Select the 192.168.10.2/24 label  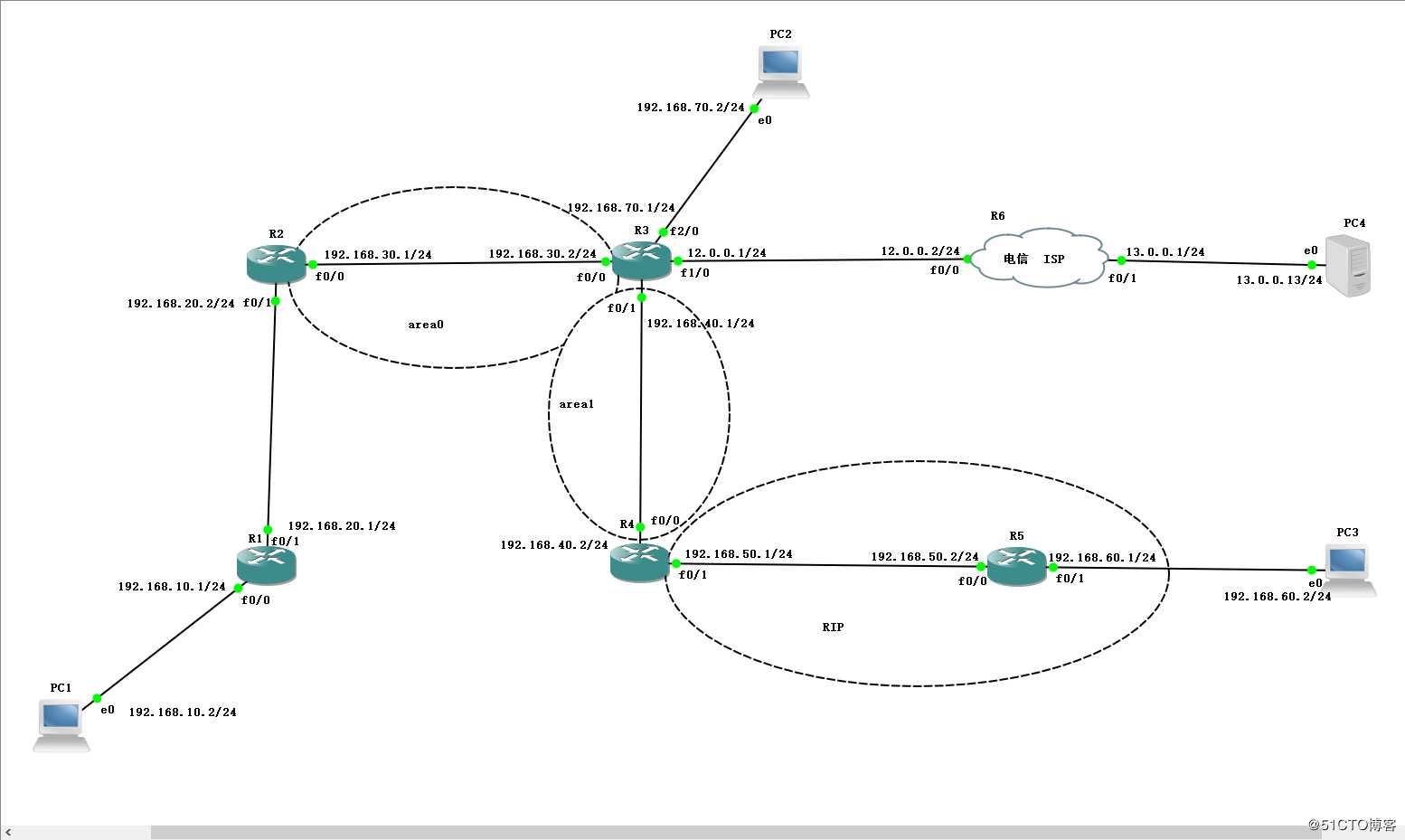coord(183,713)
